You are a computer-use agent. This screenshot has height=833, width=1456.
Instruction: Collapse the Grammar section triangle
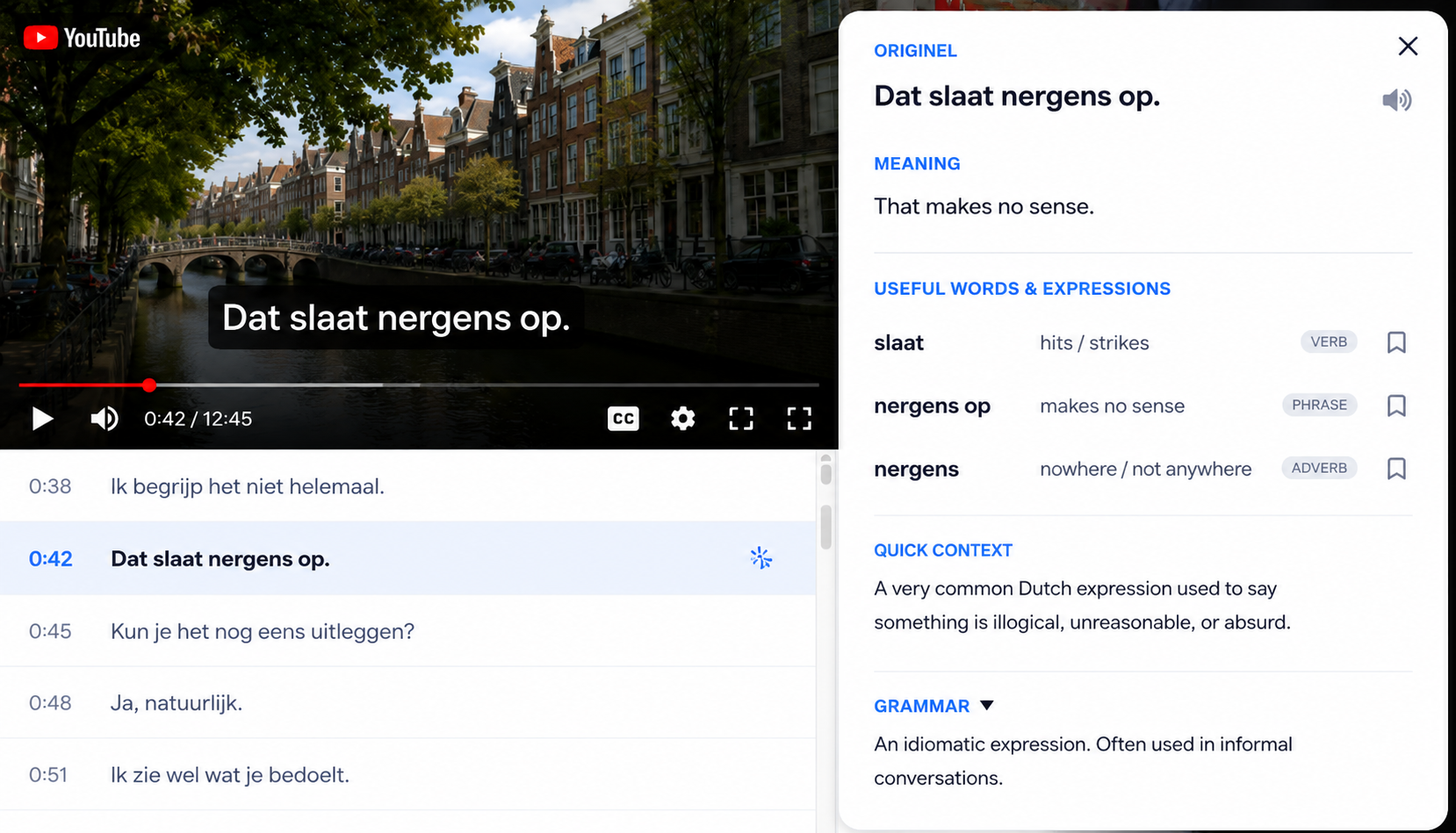(987, 706)
